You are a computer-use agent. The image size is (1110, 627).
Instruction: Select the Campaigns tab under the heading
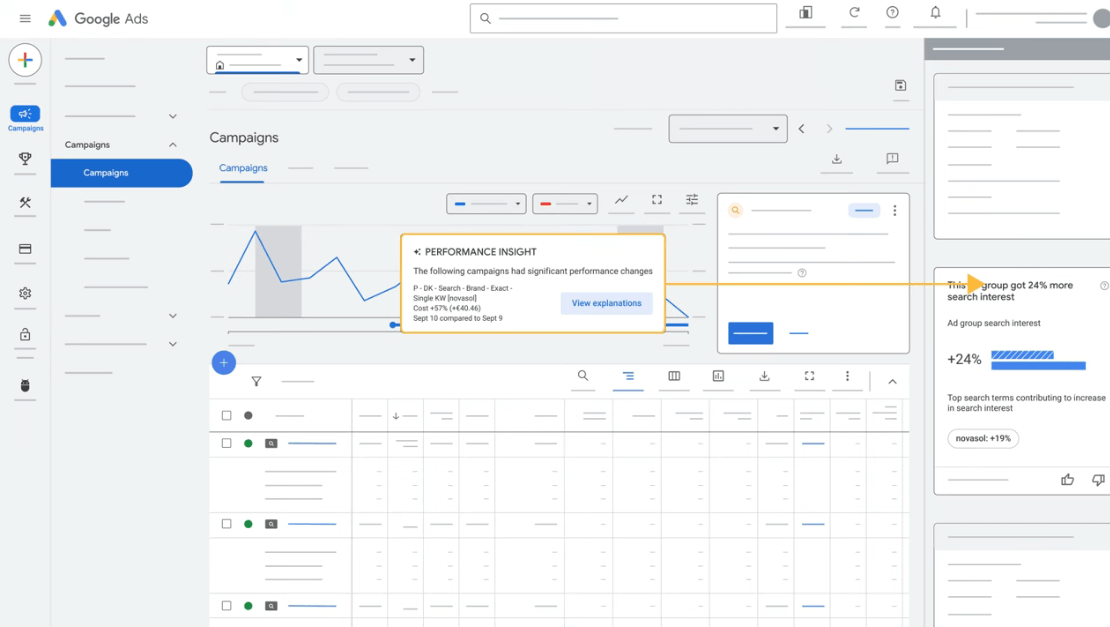click(243, 168)
